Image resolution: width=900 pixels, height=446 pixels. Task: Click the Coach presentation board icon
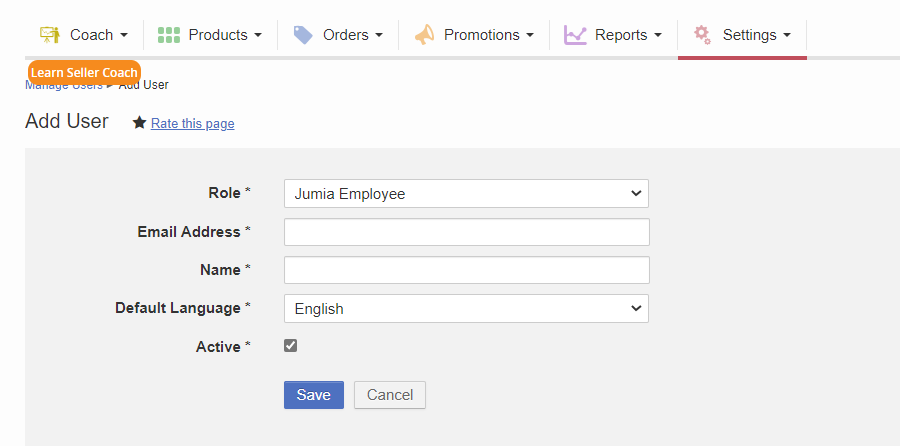(x=50, y=35)
